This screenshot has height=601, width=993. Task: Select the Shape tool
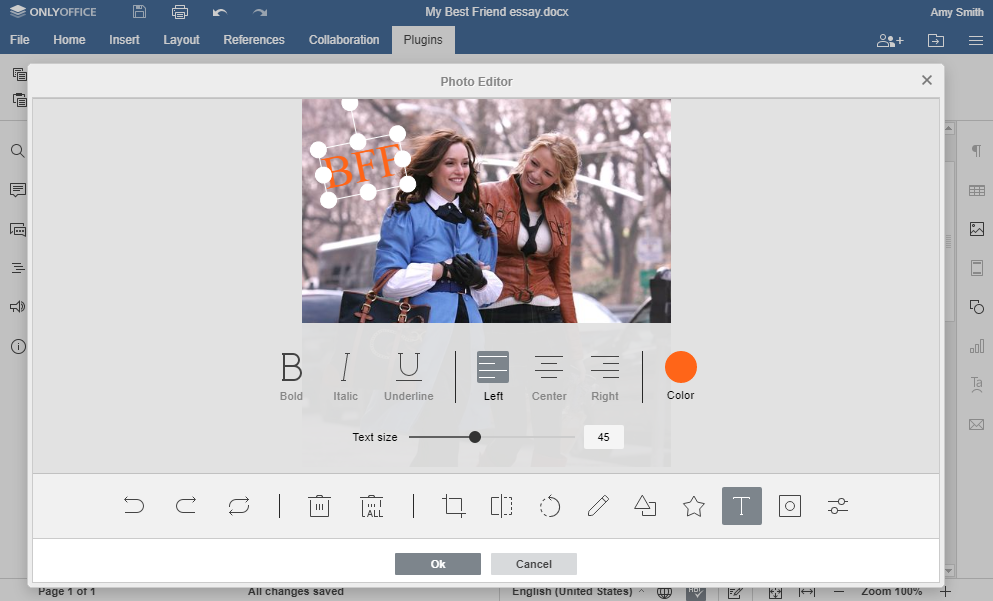click(645, 505)
